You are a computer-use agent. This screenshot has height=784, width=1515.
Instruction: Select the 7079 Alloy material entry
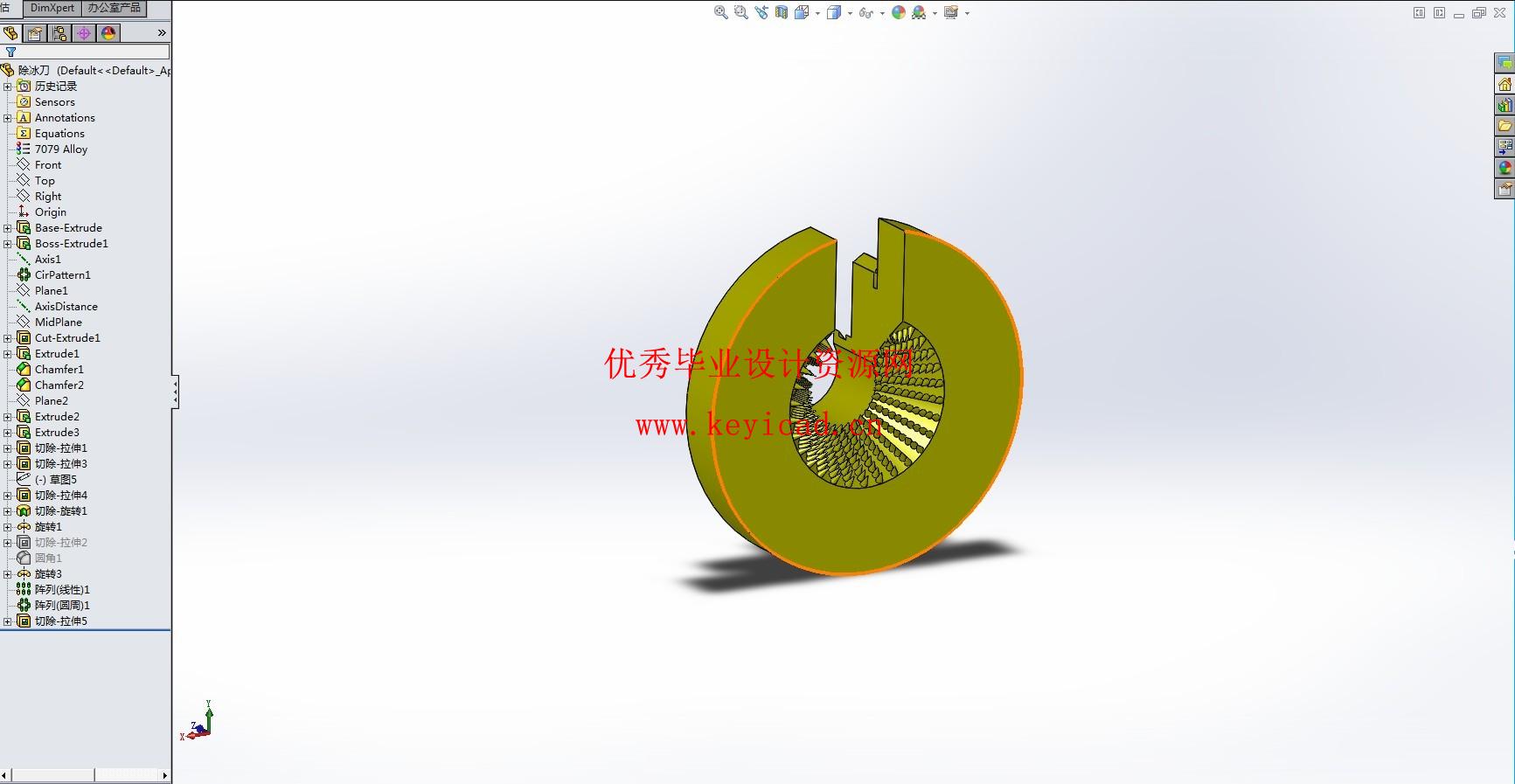coord(60,149)
